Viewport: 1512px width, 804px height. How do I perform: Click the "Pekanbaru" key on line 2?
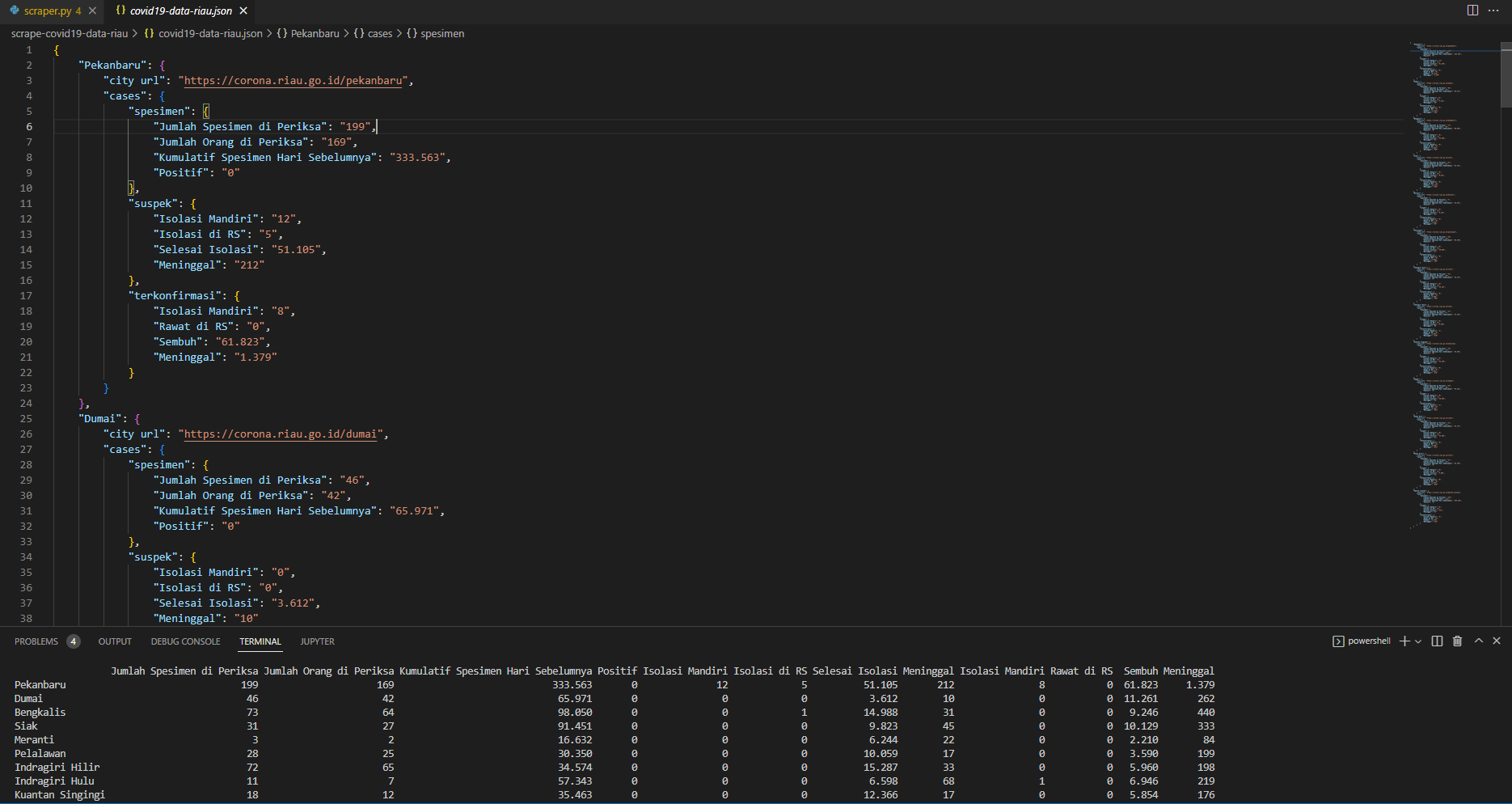[x=115, y=66]
